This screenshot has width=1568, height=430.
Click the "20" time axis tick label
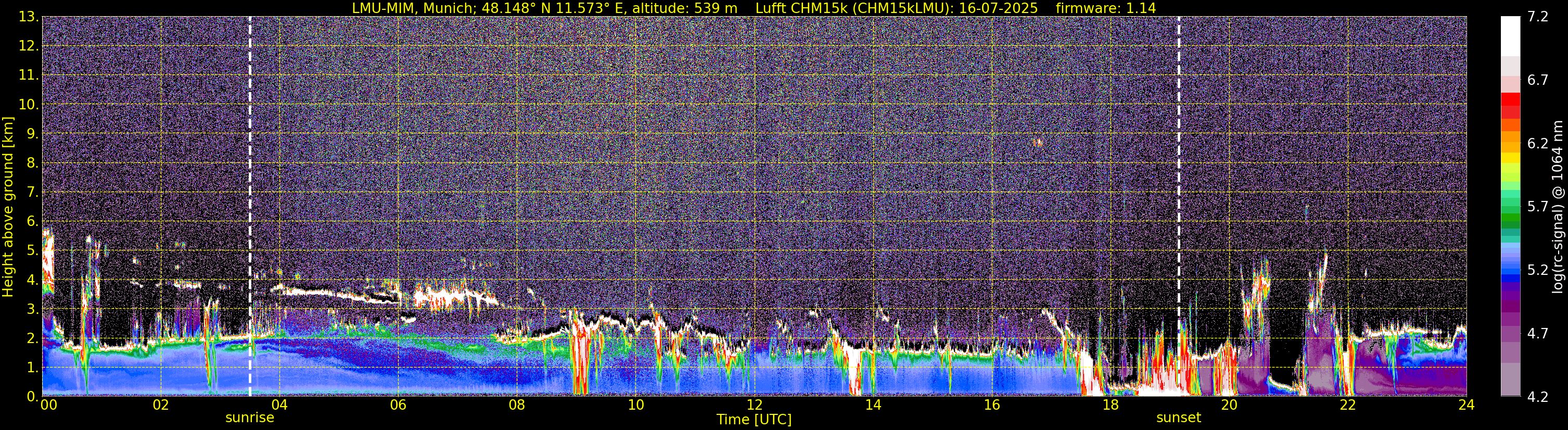coord(1229,405)
